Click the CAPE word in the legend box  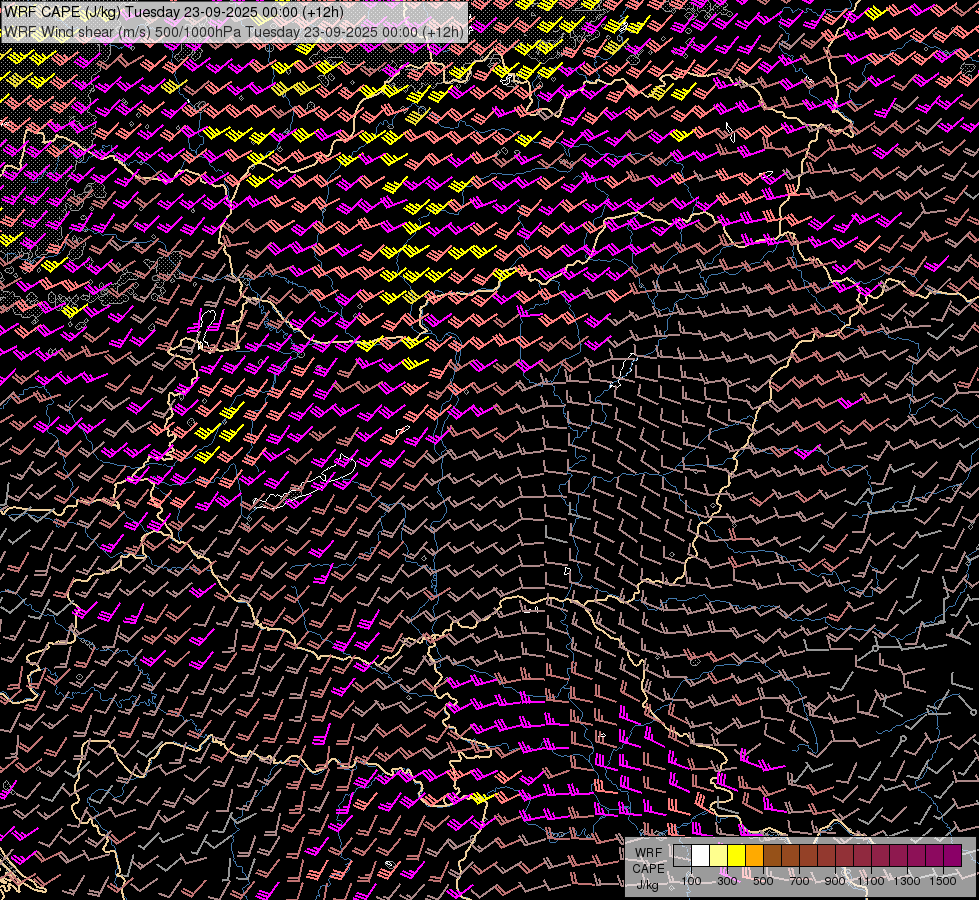click(x=648, y=868)
